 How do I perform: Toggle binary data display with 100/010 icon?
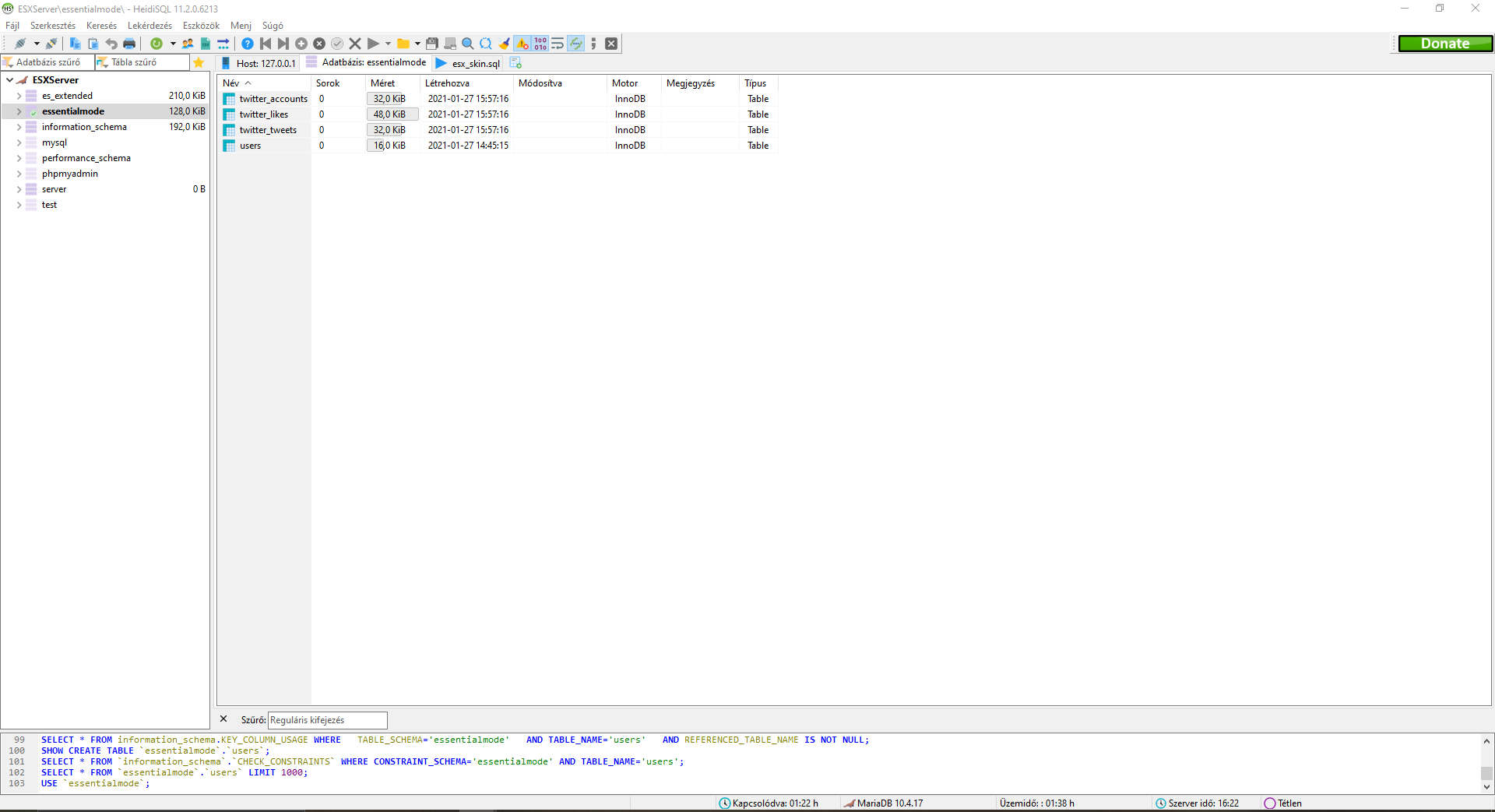tap(540, 44)
